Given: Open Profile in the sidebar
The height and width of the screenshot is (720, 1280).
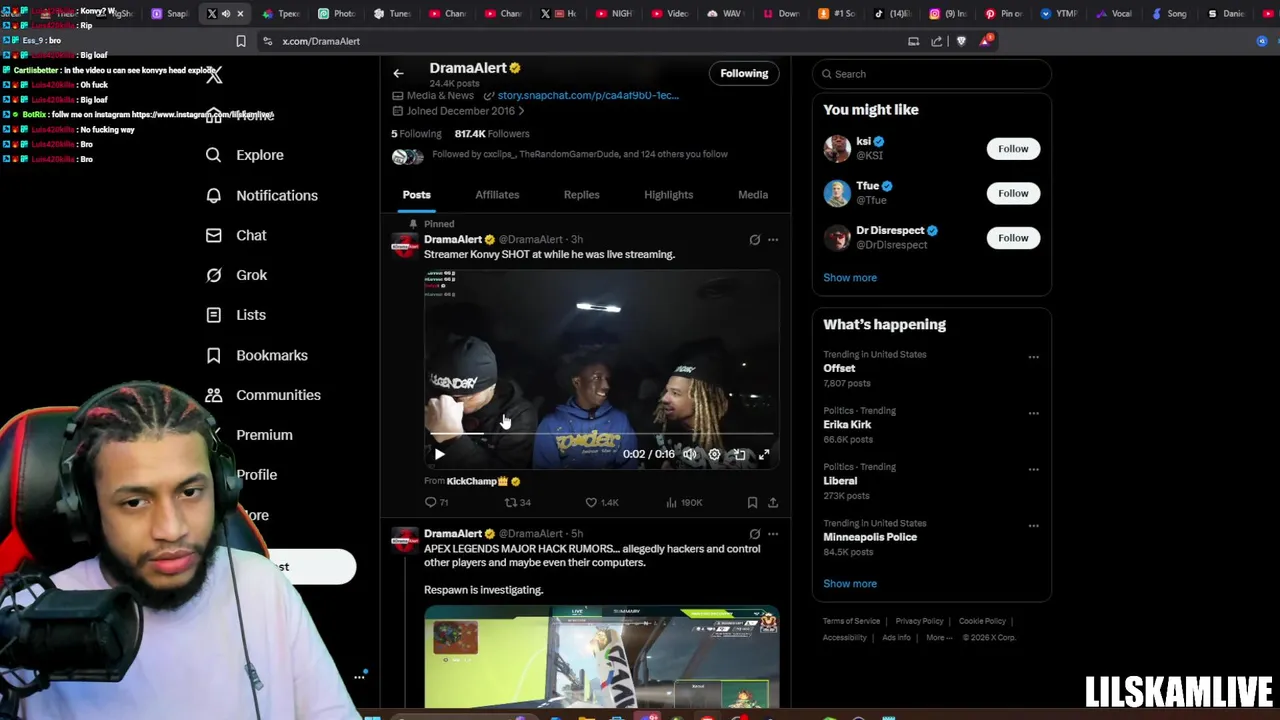Looking at the screenshot, I should click(x=256, y=475).
